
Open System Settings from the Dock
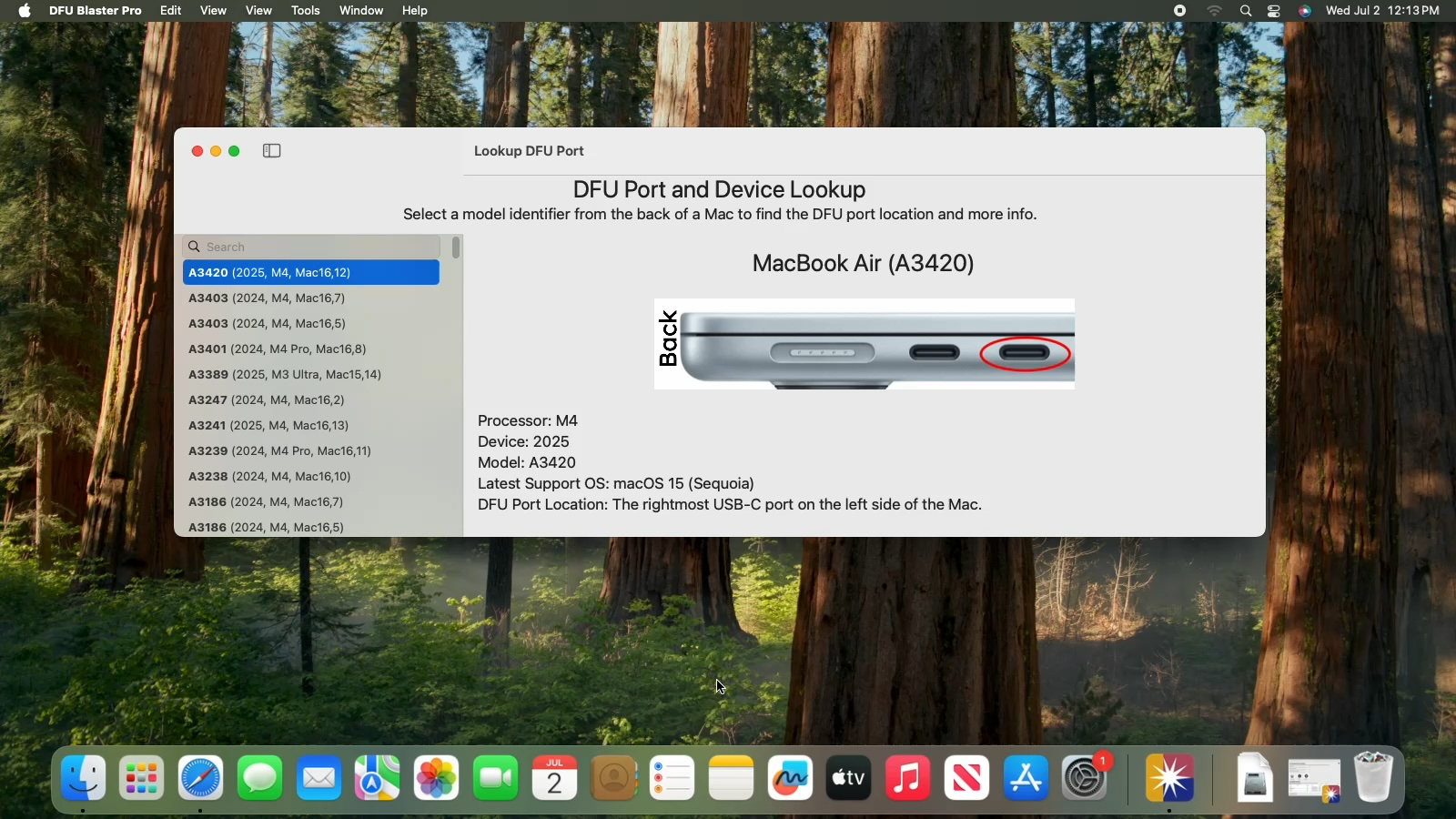(1086, 779)
